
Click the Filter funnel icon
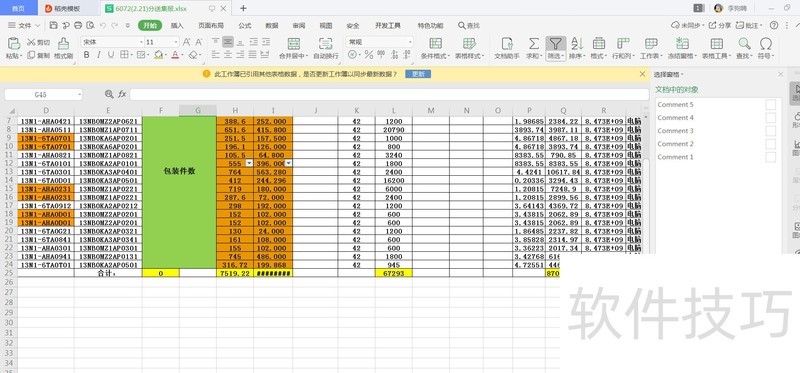point(555,43)
